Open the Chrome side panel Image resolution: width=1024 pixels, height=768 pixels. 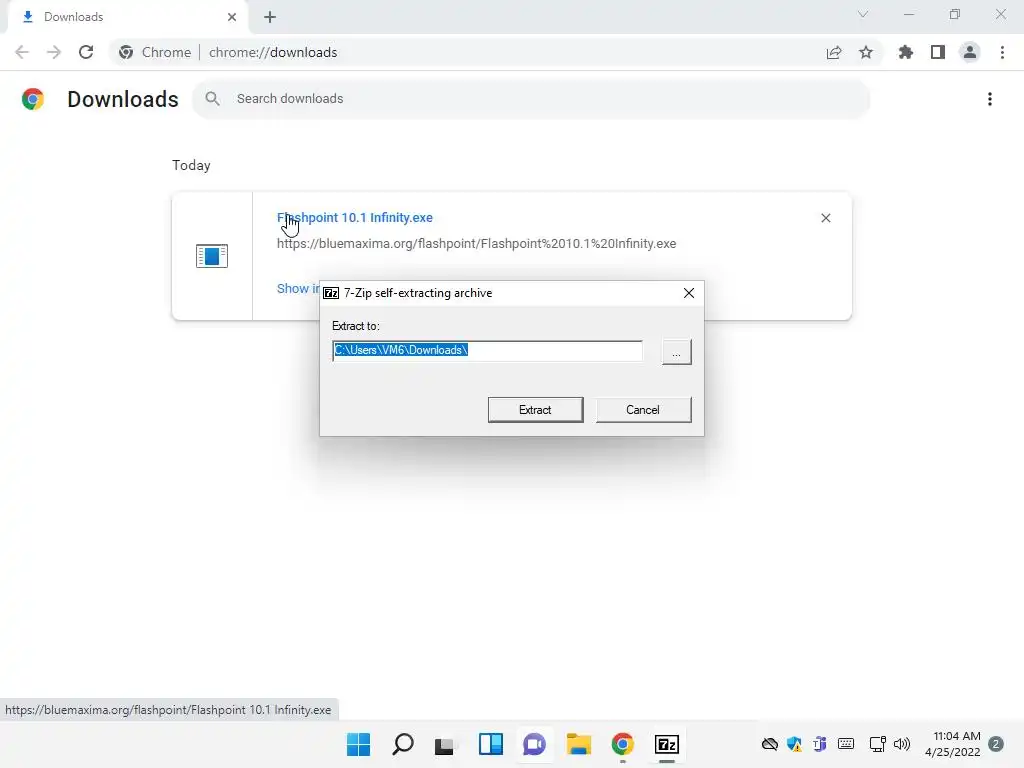[x=938, y=52]
